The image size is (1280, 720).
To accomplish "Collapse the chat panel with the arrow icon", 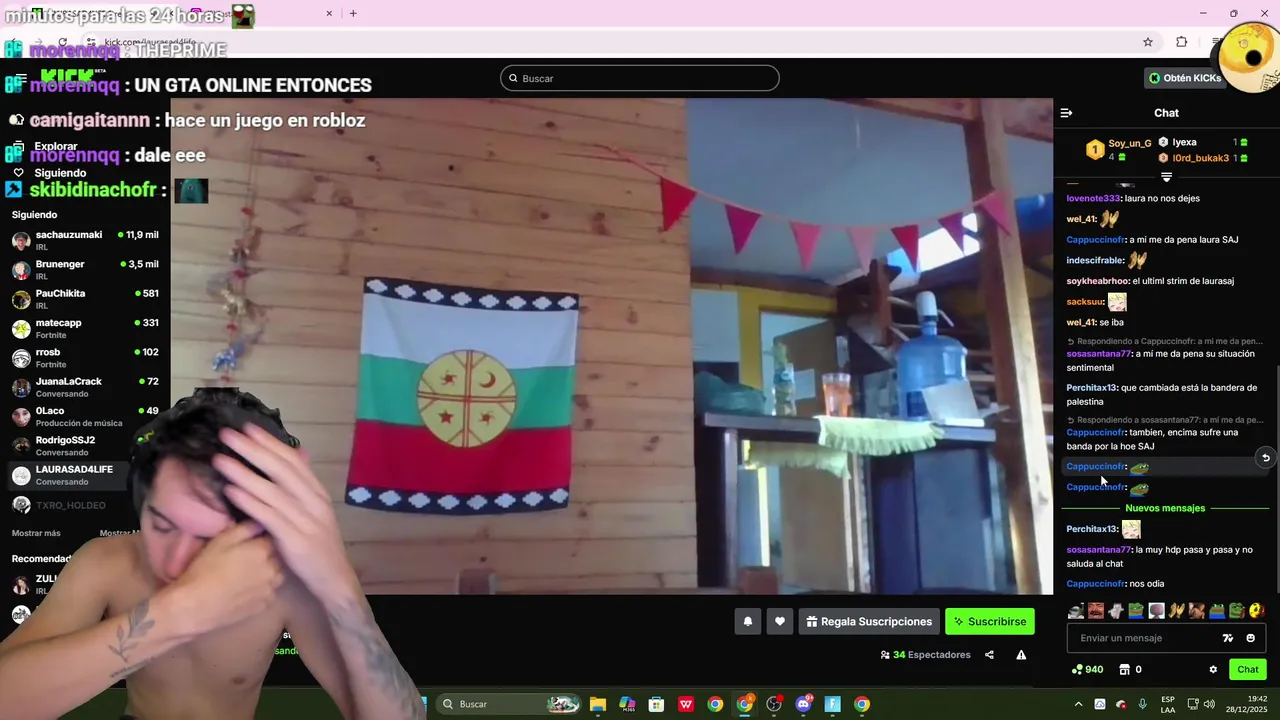I will point(1066,113).
